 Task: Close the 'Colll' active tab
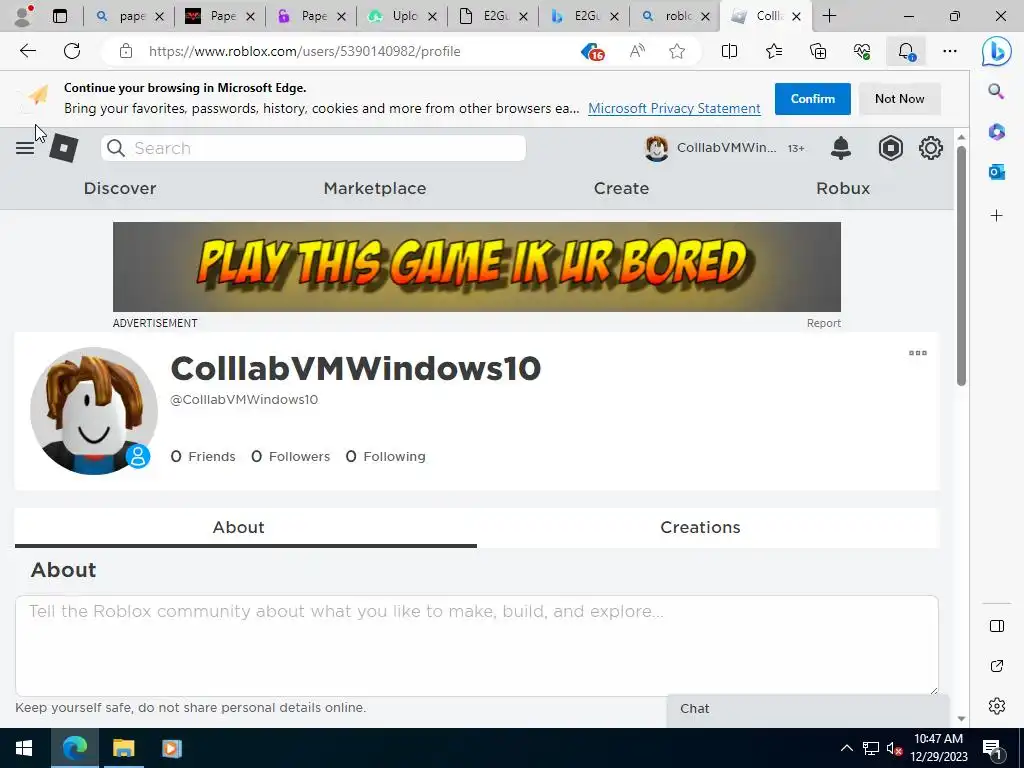tap(796, 16)
